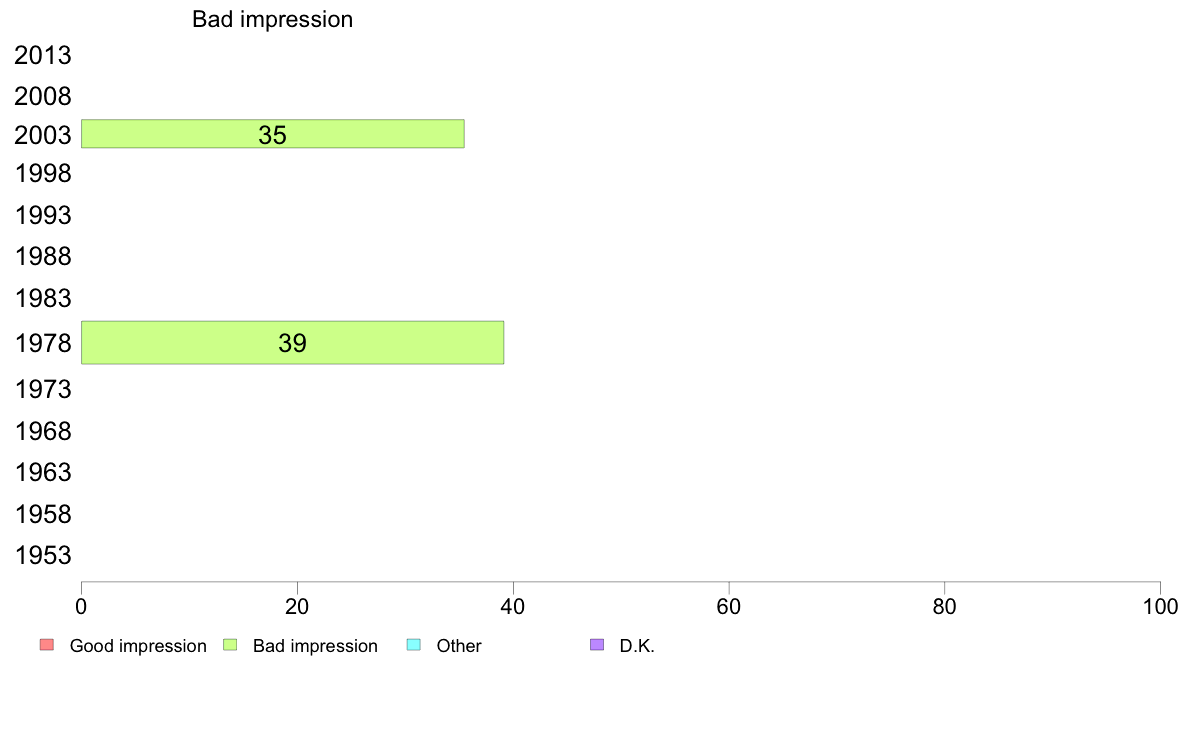Screen dimensions: 1188x736
Task: Click the Good impression red legend swatch
Action: [47, 645]
